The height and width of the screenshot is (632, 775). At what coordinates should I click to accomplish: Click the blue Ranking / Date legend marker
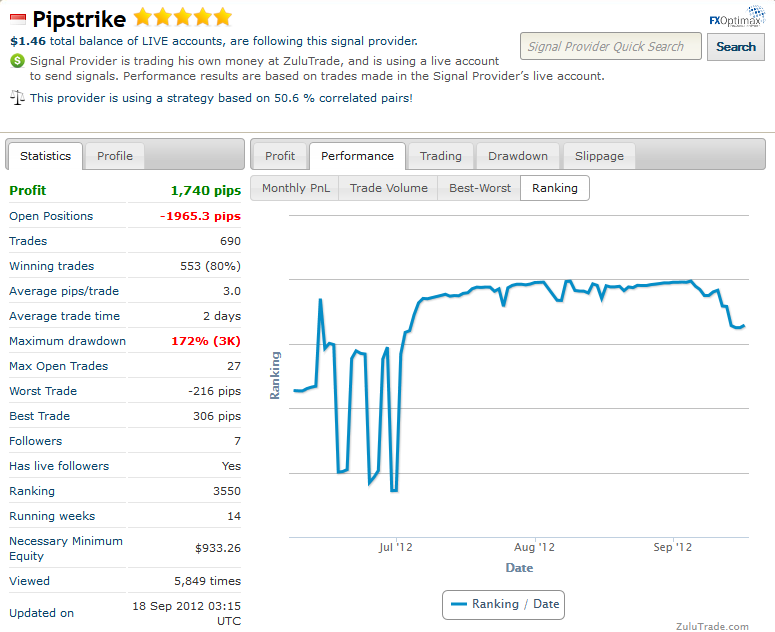pos(459,604)
